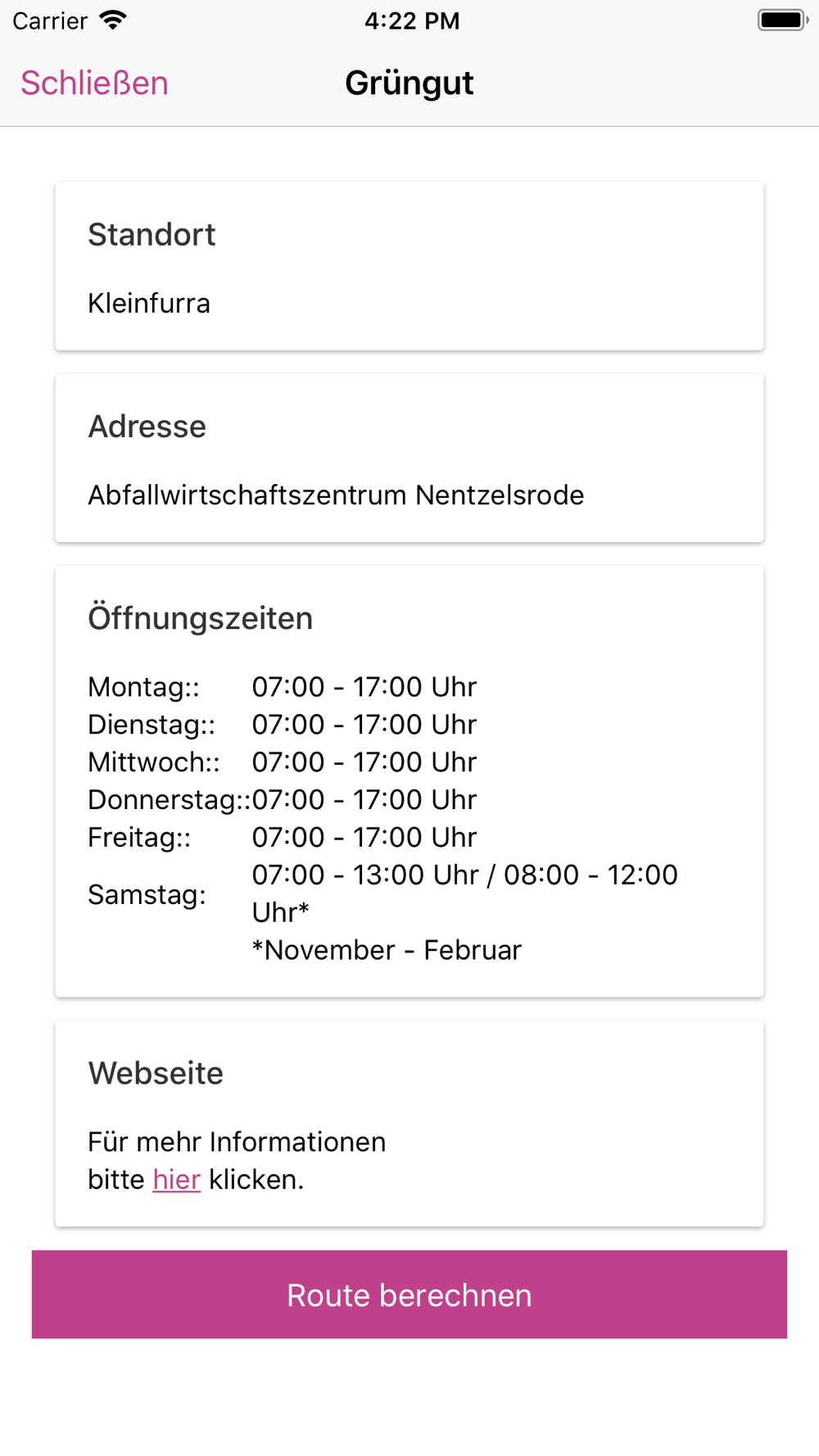Click the Donnerstag label
This screenshot has width=819, height=1456.
[168, 800]
